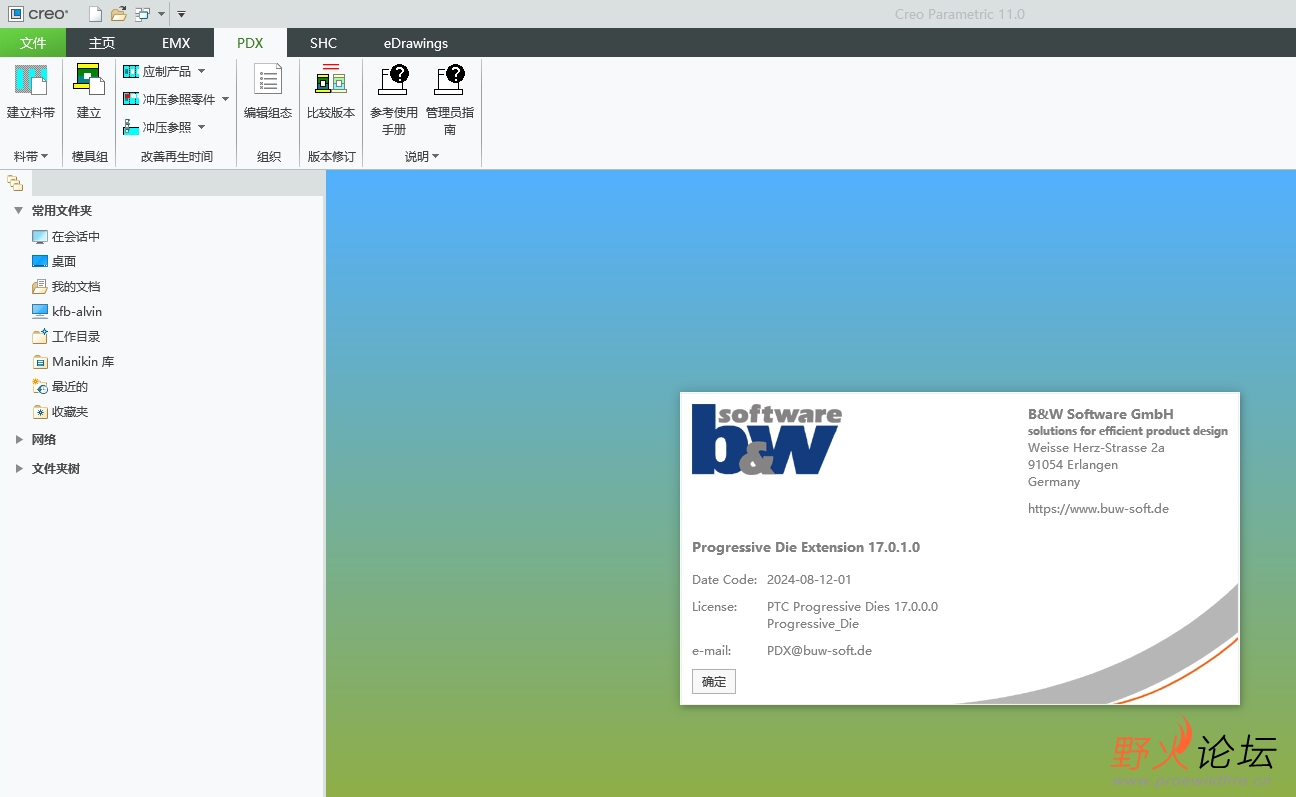Switch to the SHC tab

323,43
